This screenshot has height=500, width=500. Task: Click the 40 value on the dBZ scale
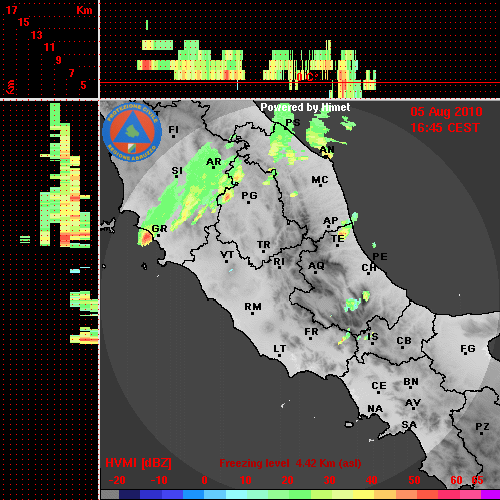pos(372,480)
